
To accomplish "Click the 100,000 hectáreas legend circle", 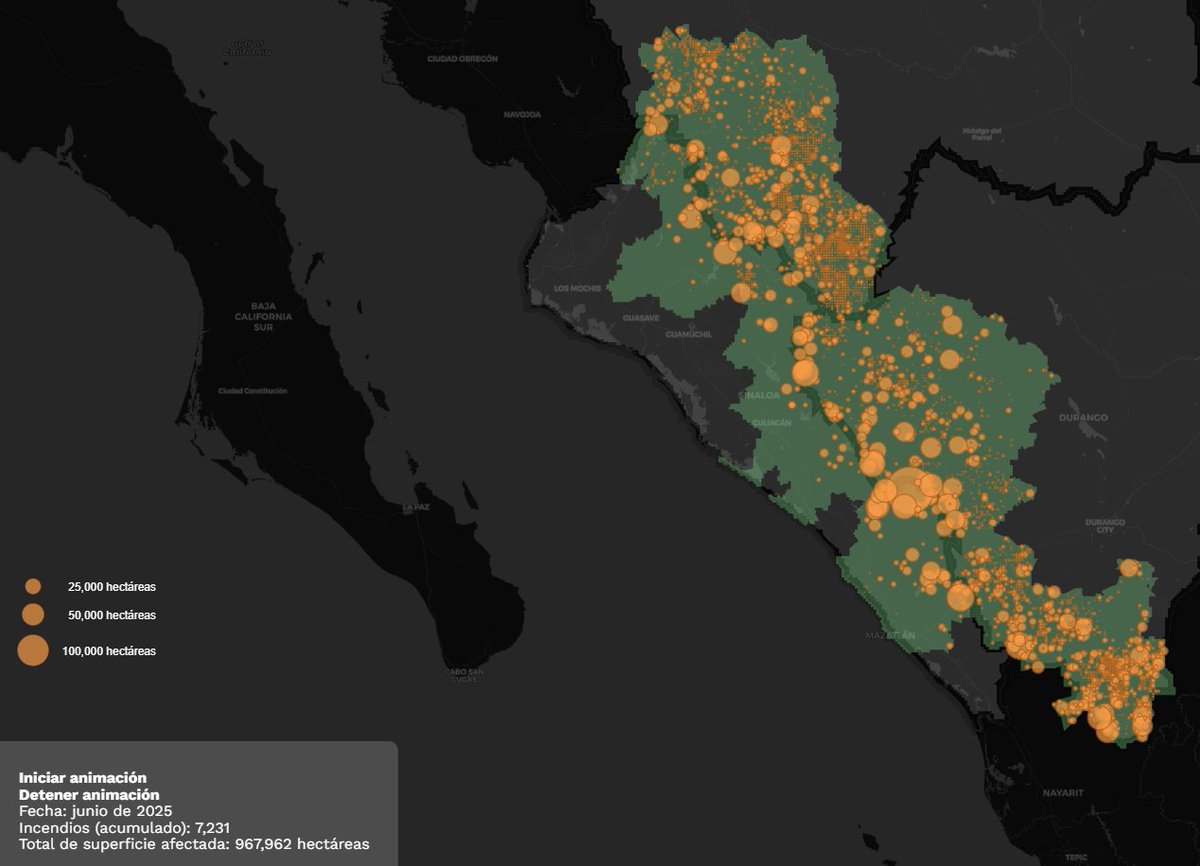I will pos(35,650).
